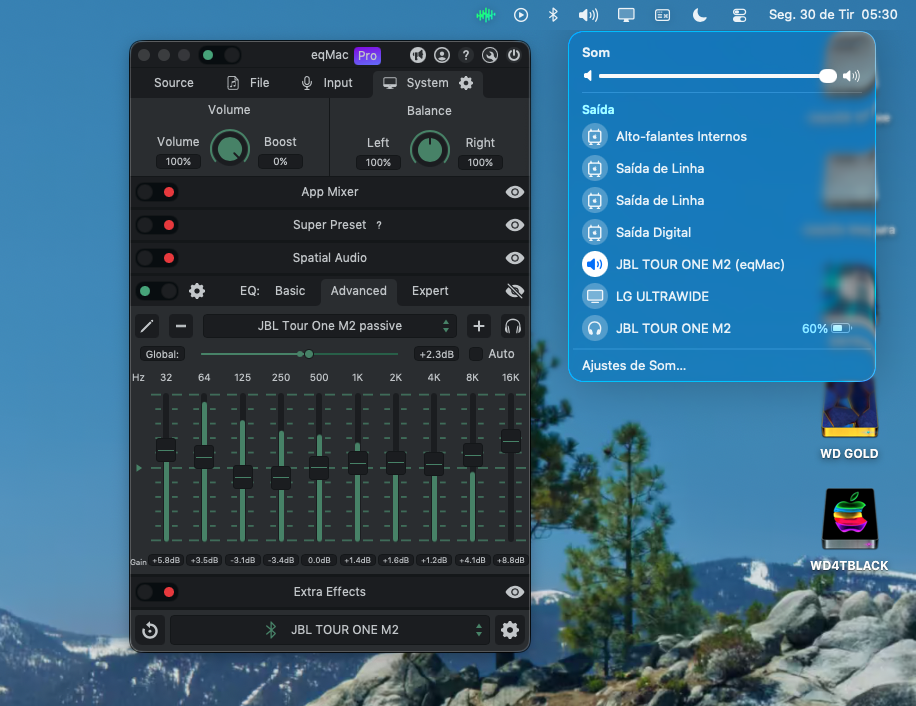Click the plus add preset button

pyautogui.click(x=478, y=326)
